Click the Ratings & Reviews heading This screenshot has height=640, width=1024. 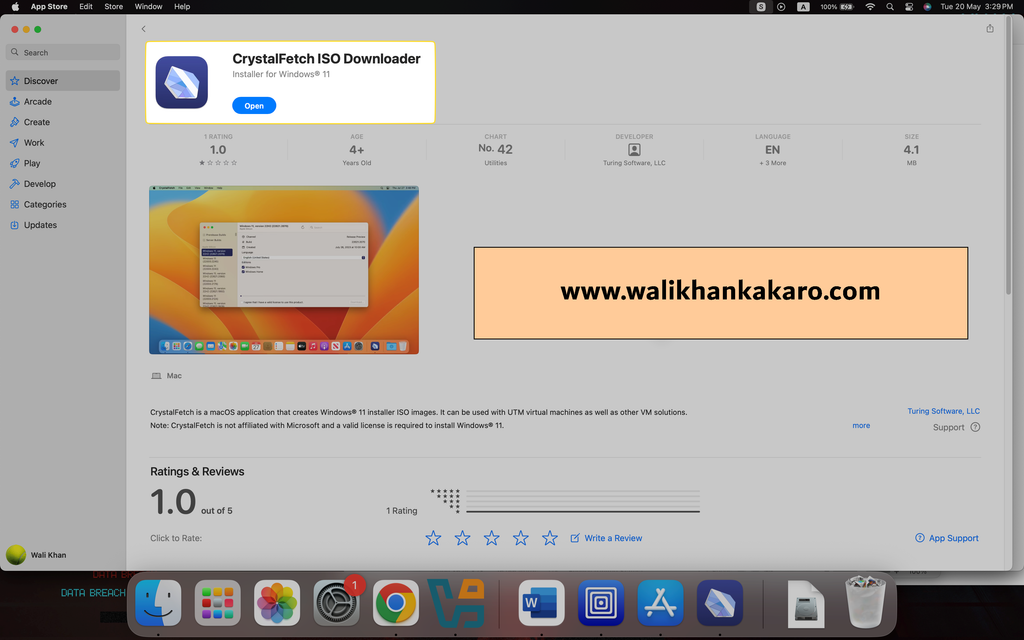coord(197,472)
